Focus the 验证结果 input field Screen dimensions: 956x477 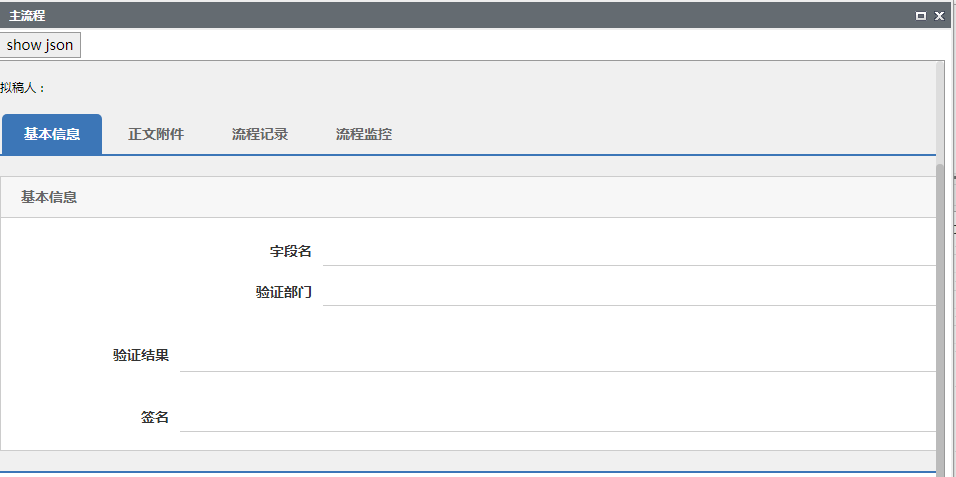pyautogui.click(x=557, y=356)
